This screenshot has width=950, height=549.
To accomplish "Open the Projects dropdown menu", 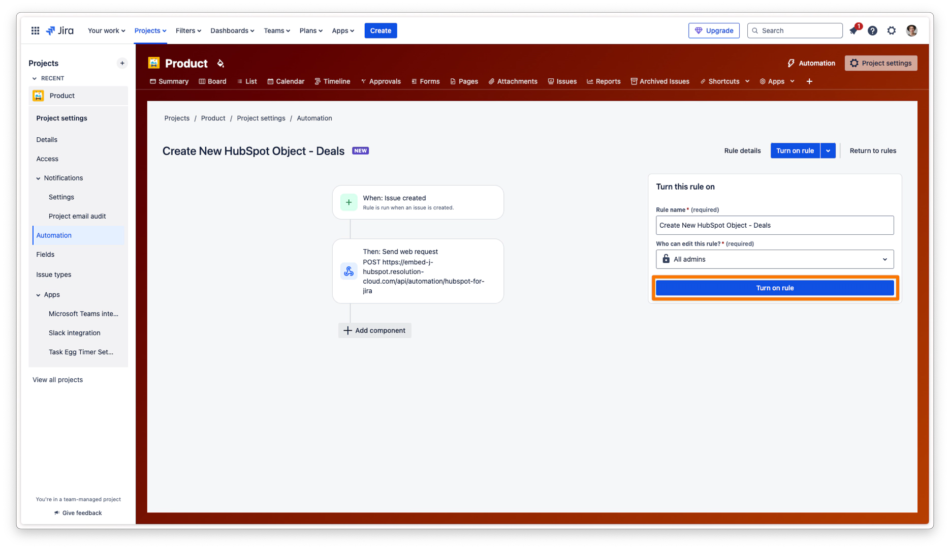I will click(x=150, y=30).
